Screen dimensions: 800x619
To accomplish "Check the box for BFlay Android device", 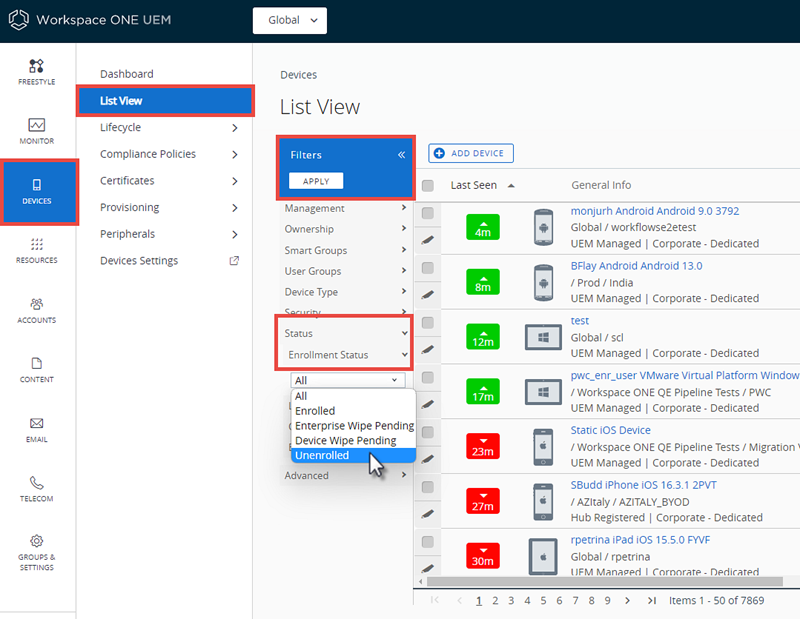I will coord(428,268).
